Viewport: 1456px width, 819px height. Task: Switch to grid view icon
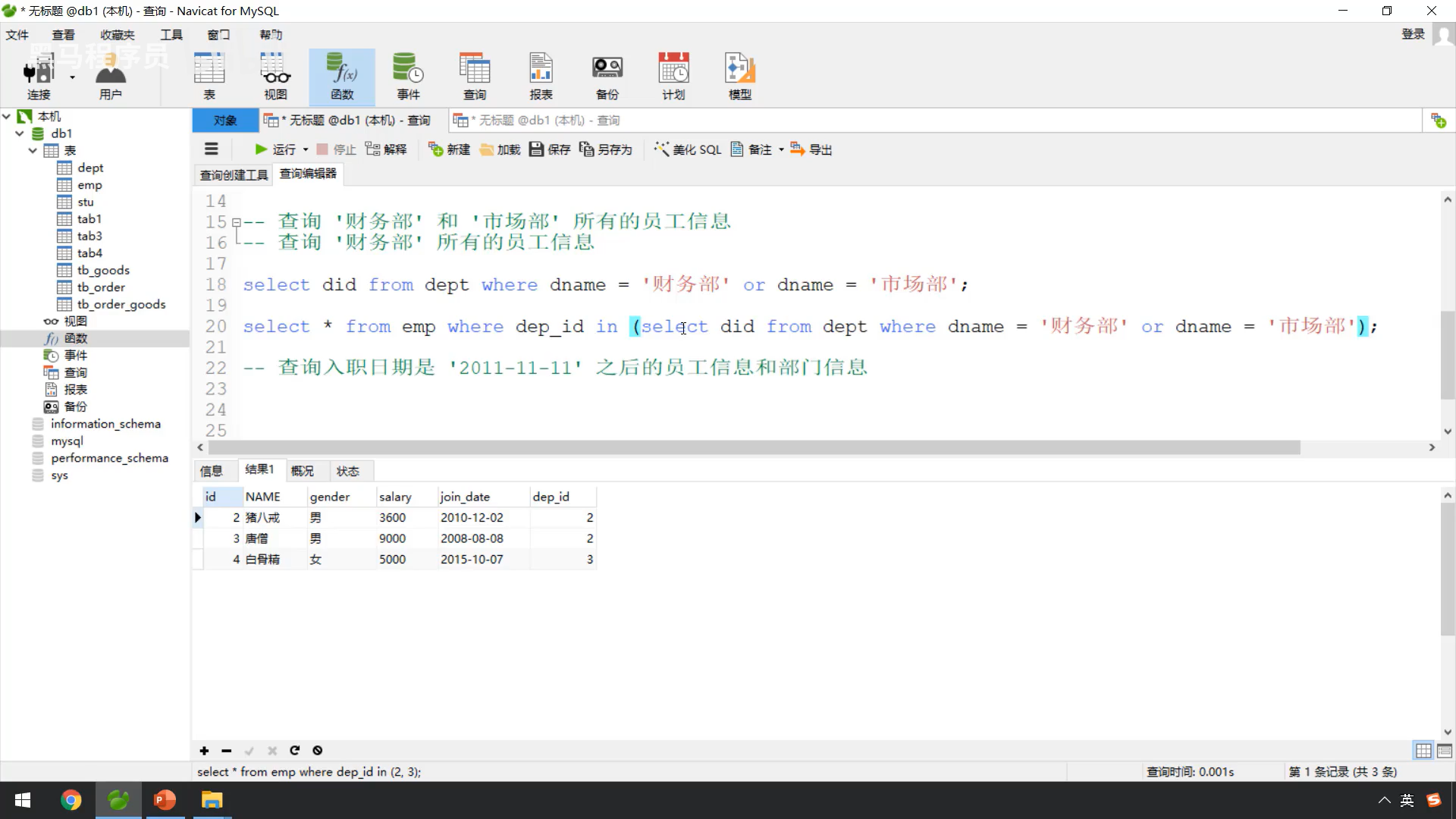coord(1423,751)
